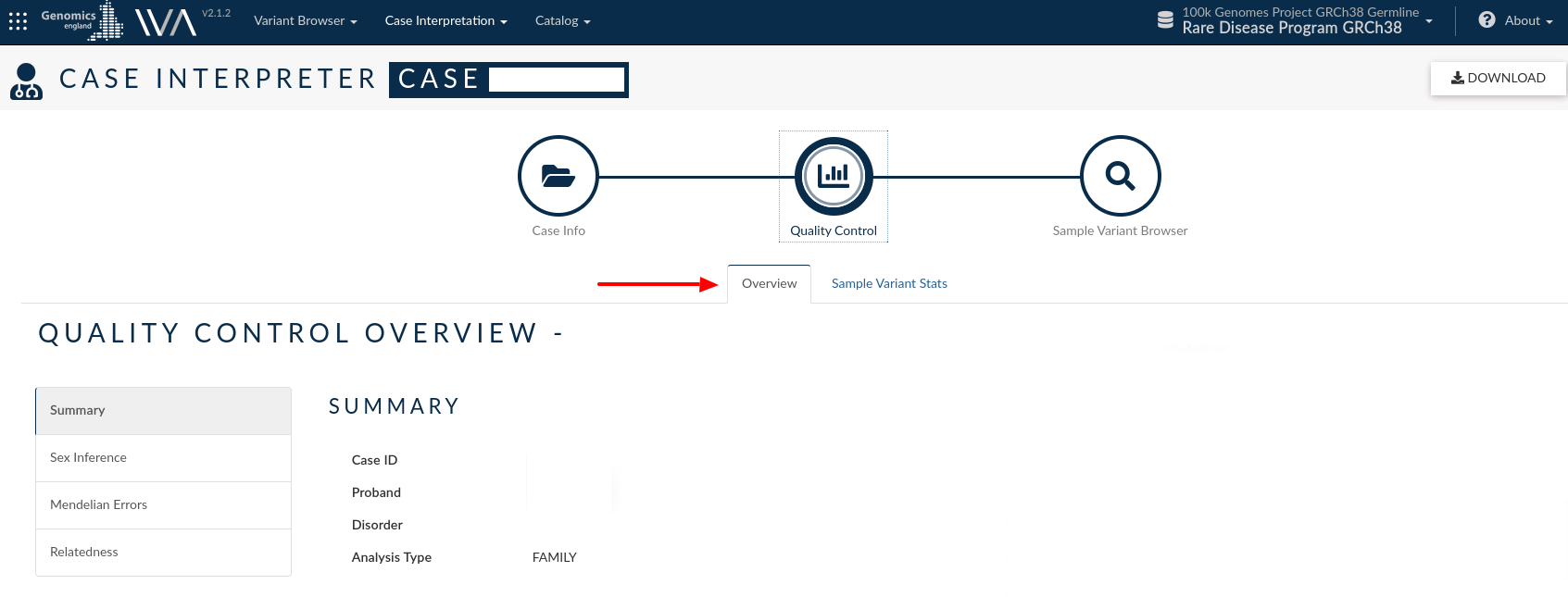Switch to the Sample Variant Stats tab

889,283
